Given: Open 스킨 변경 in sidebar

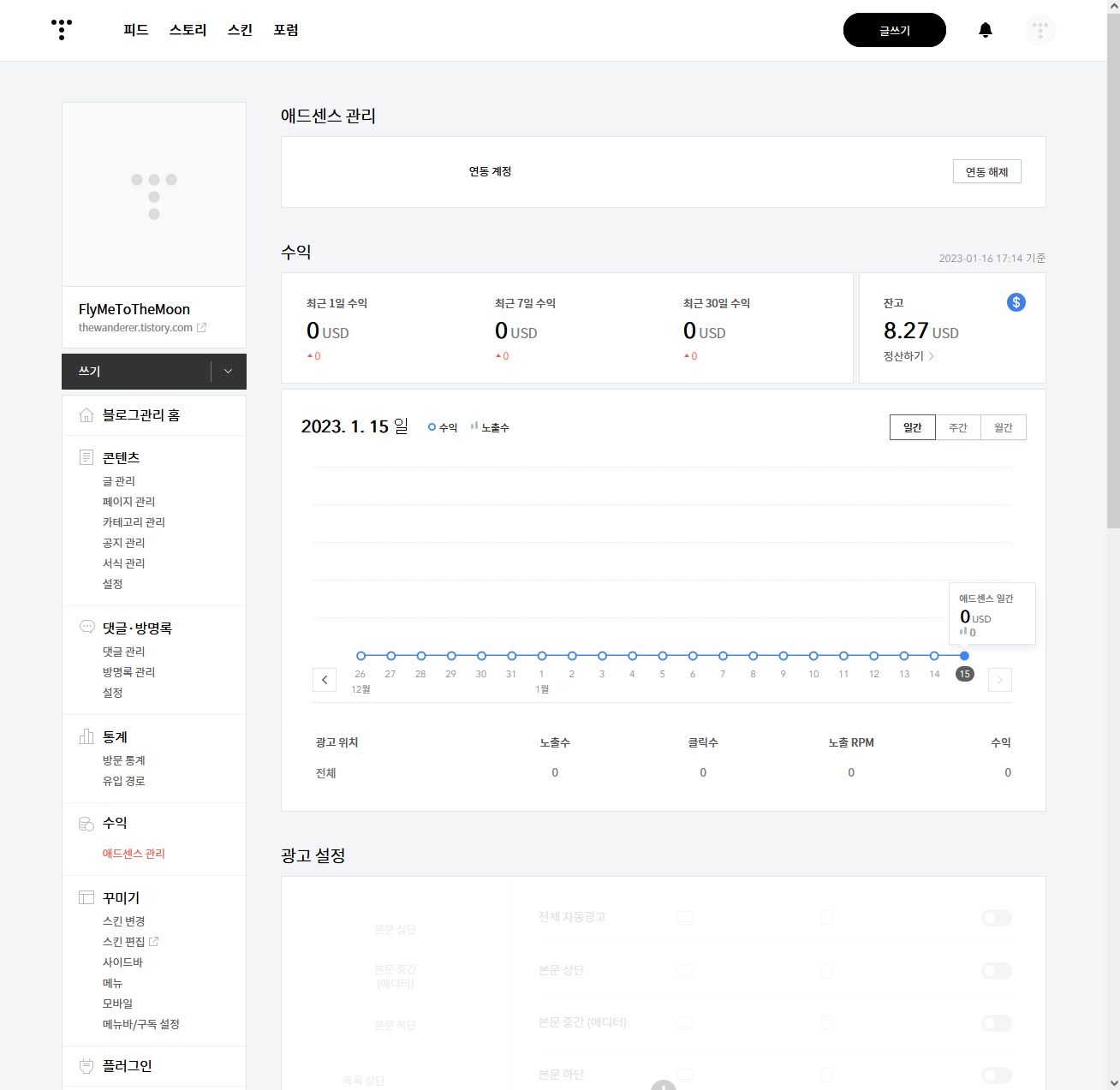Looking at the screenshot, I should [x=124, y=921].
